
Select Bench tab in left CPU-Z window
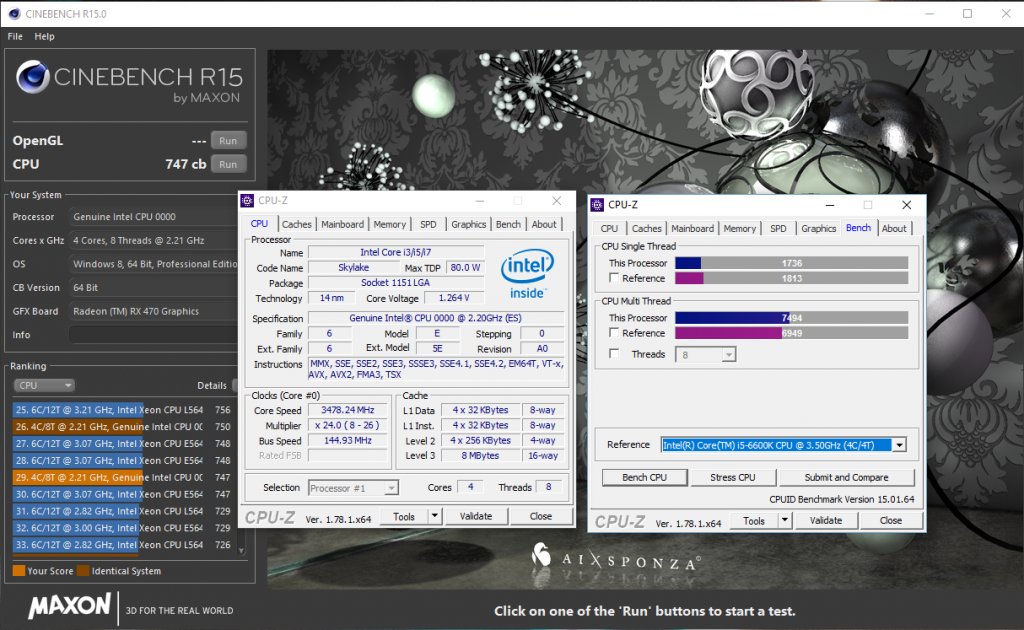pyautogui.click(x=508, y=224)
